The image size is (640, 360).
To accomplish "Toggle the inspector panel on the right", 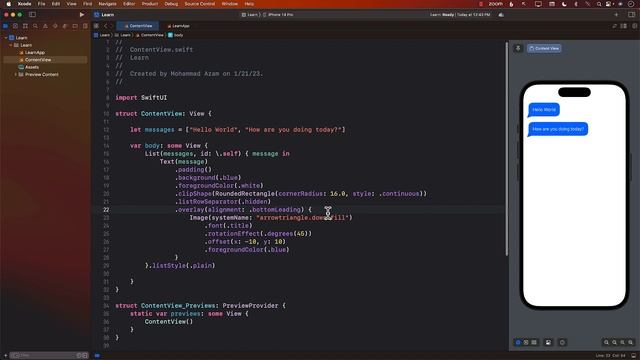I will (x=631, y=15).
